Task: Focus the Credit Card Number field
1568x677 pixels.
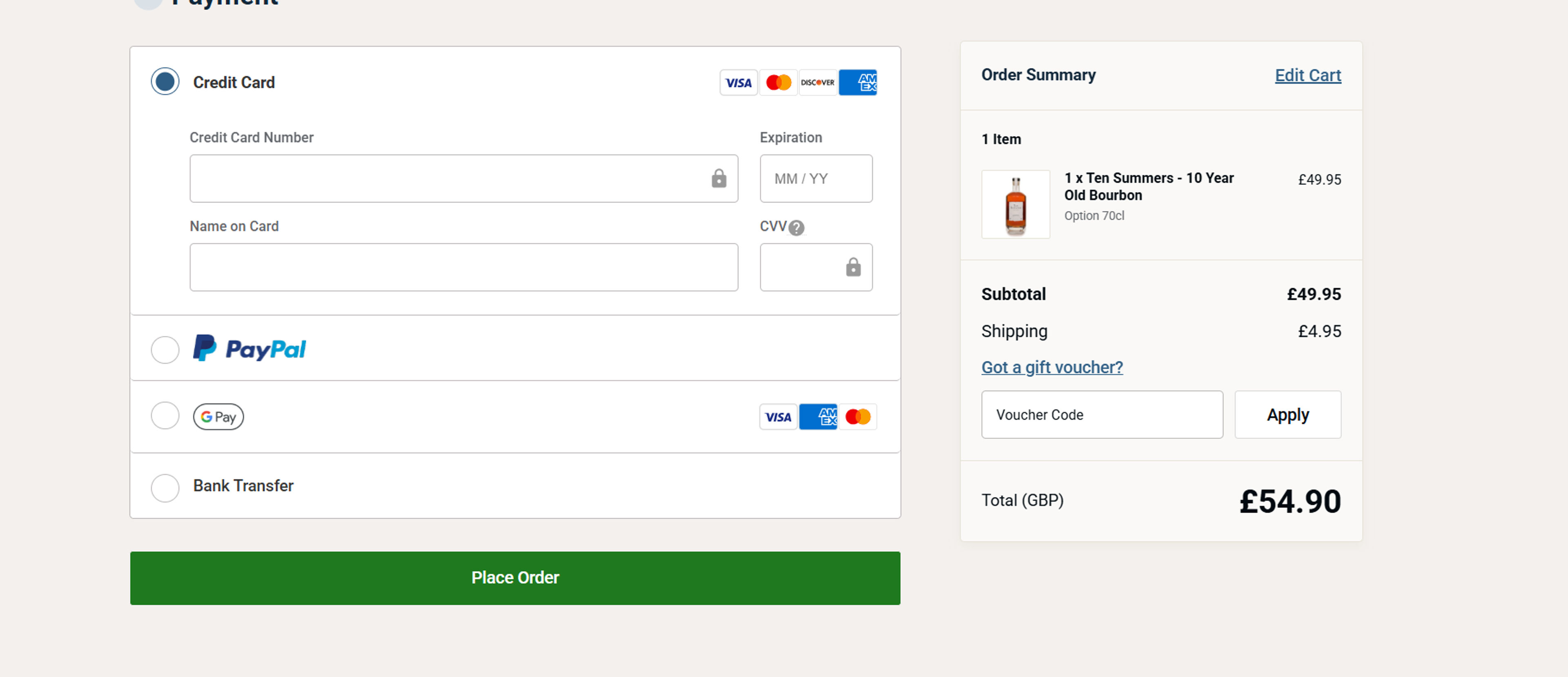Action: (x=464, y=178)
